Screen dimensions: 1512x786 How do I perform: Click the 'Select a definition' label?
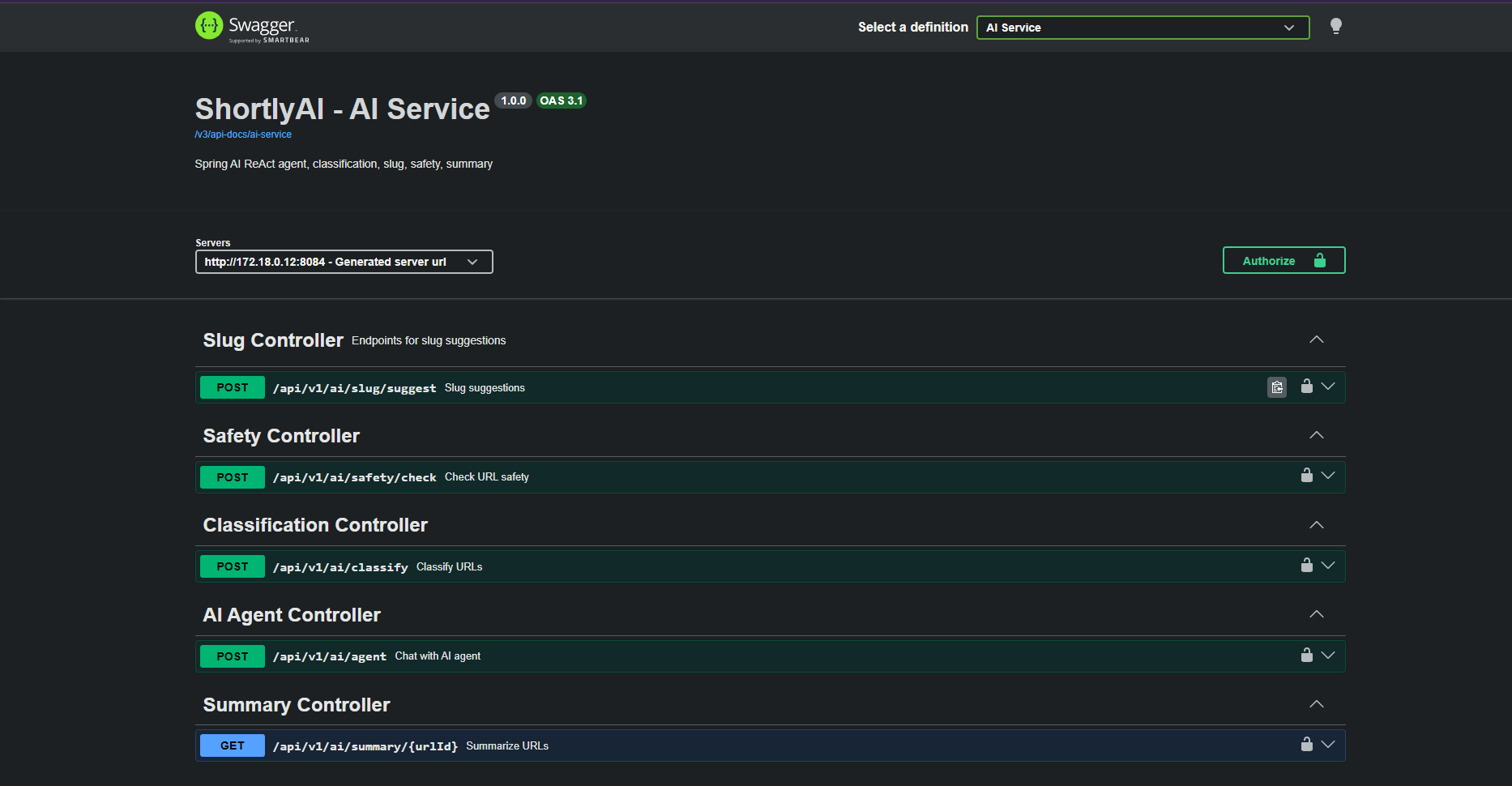pos(913,27)
